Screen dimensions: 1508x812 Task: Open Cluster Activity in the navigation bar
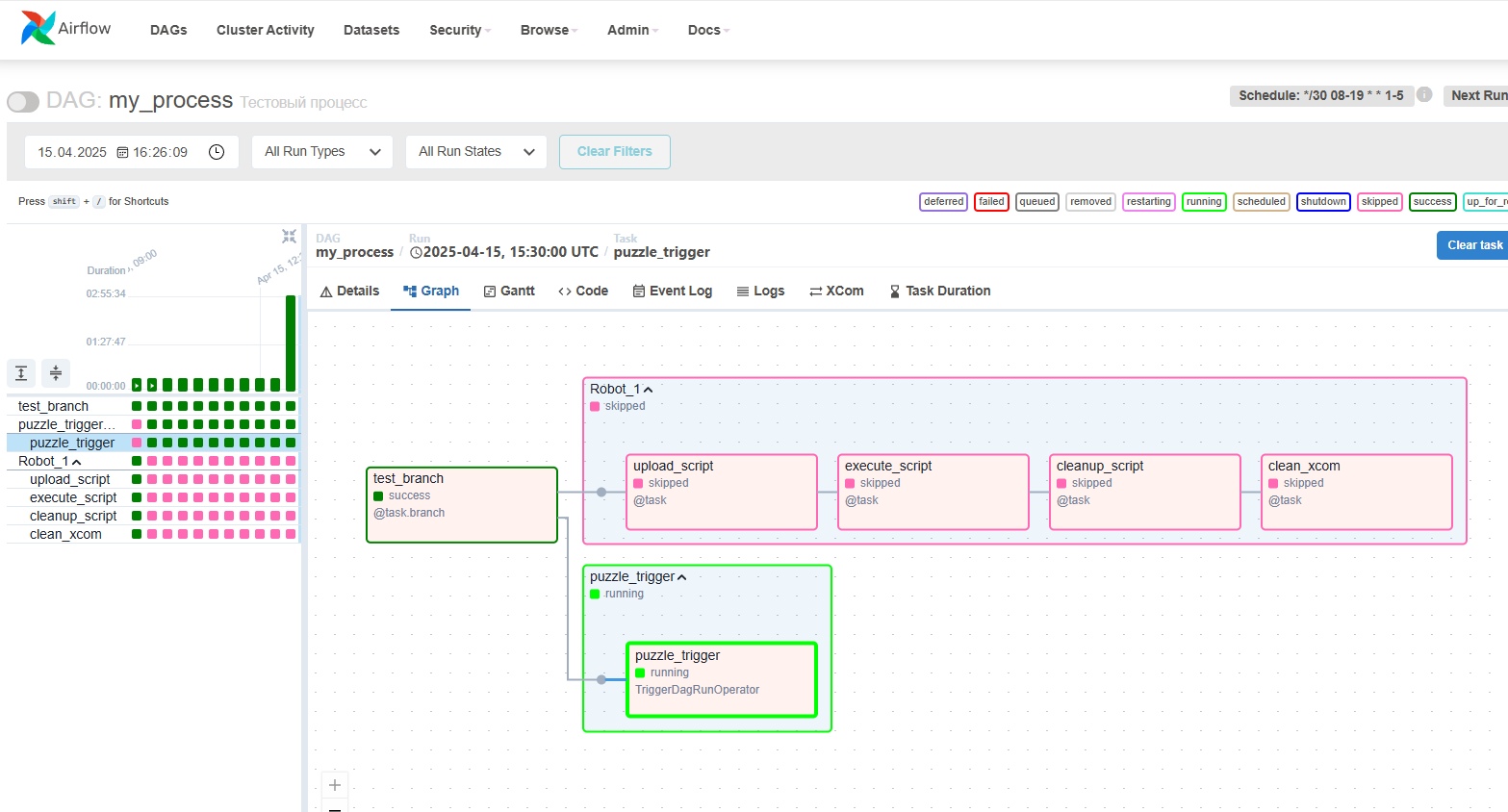click(266, 30)
